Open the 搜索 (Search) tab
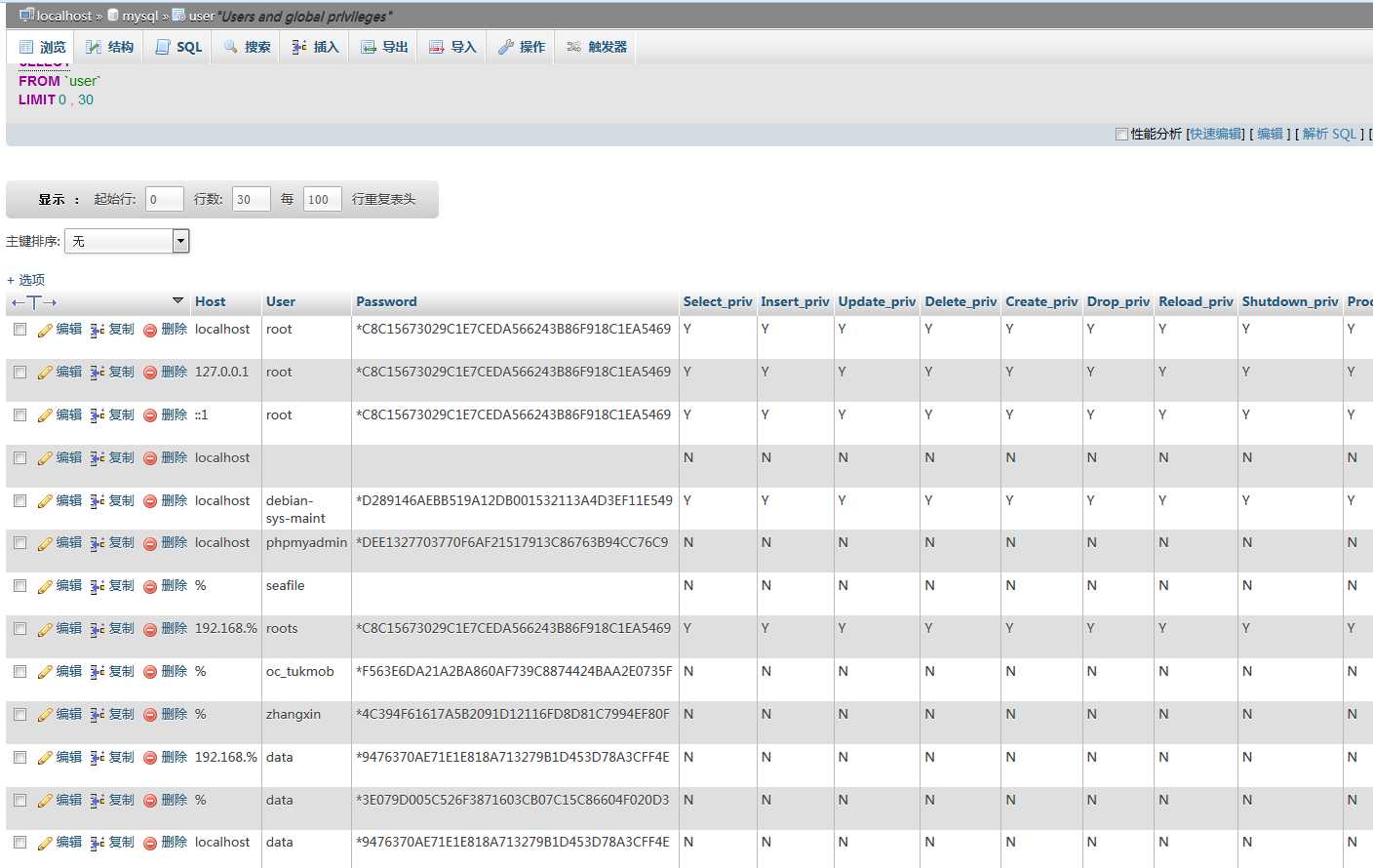Screen dimensions: 1373x868 point(247,47)
